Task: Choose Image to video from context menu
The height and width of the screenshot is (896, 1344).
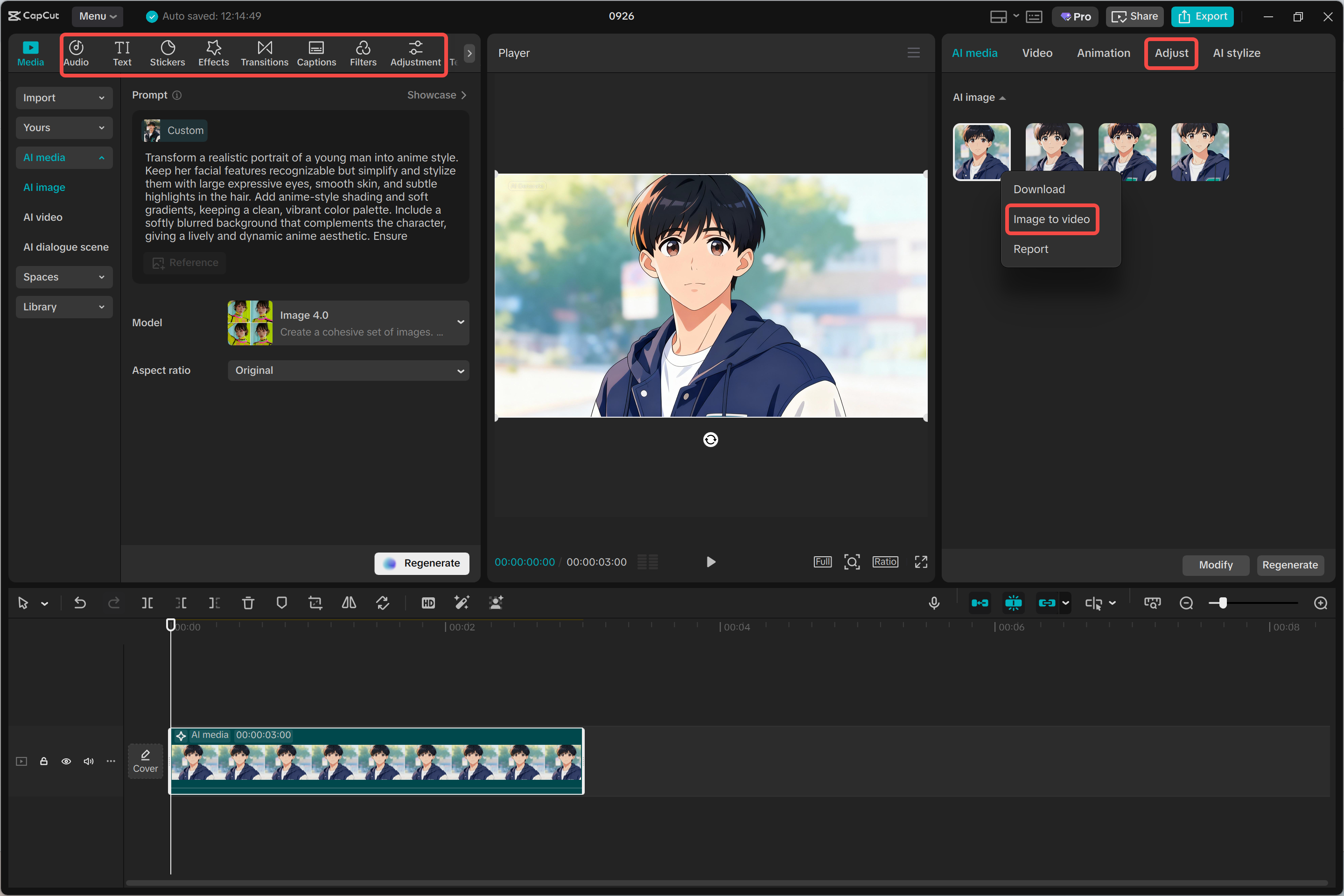Action: [1051, 219]
